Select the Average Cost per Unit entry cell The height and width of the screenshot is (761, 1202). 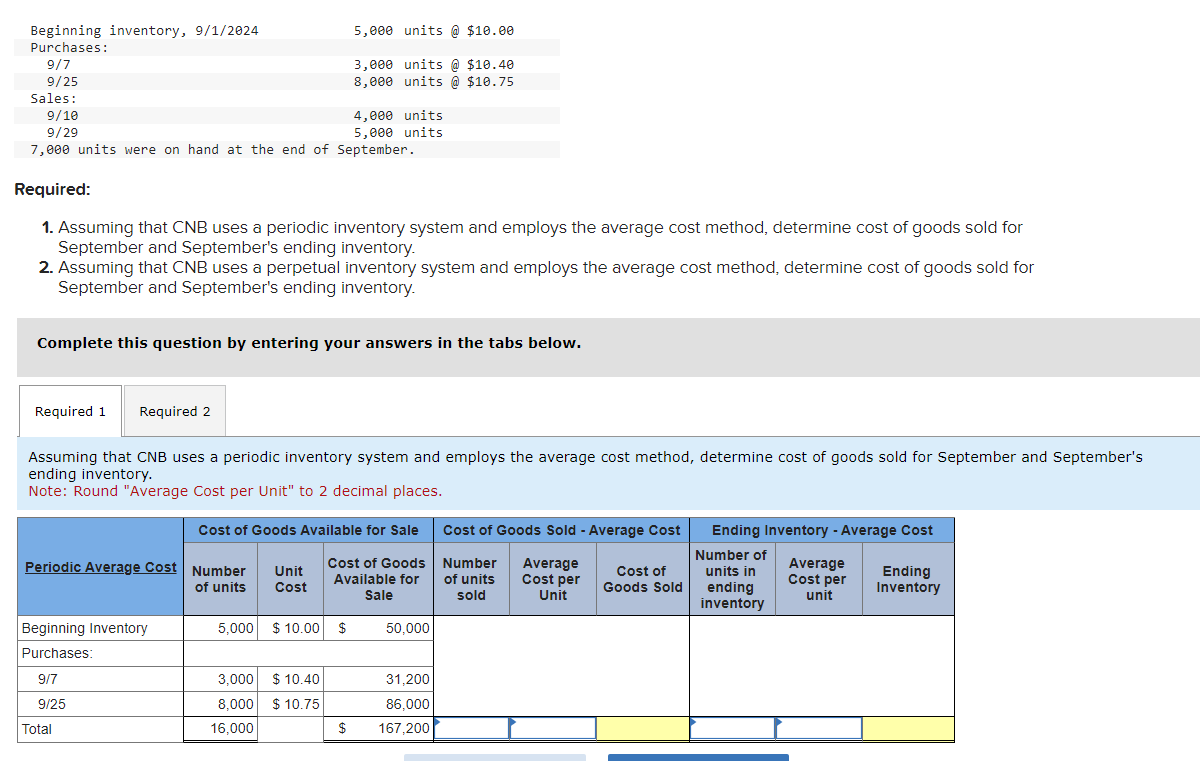pos(552,728)
